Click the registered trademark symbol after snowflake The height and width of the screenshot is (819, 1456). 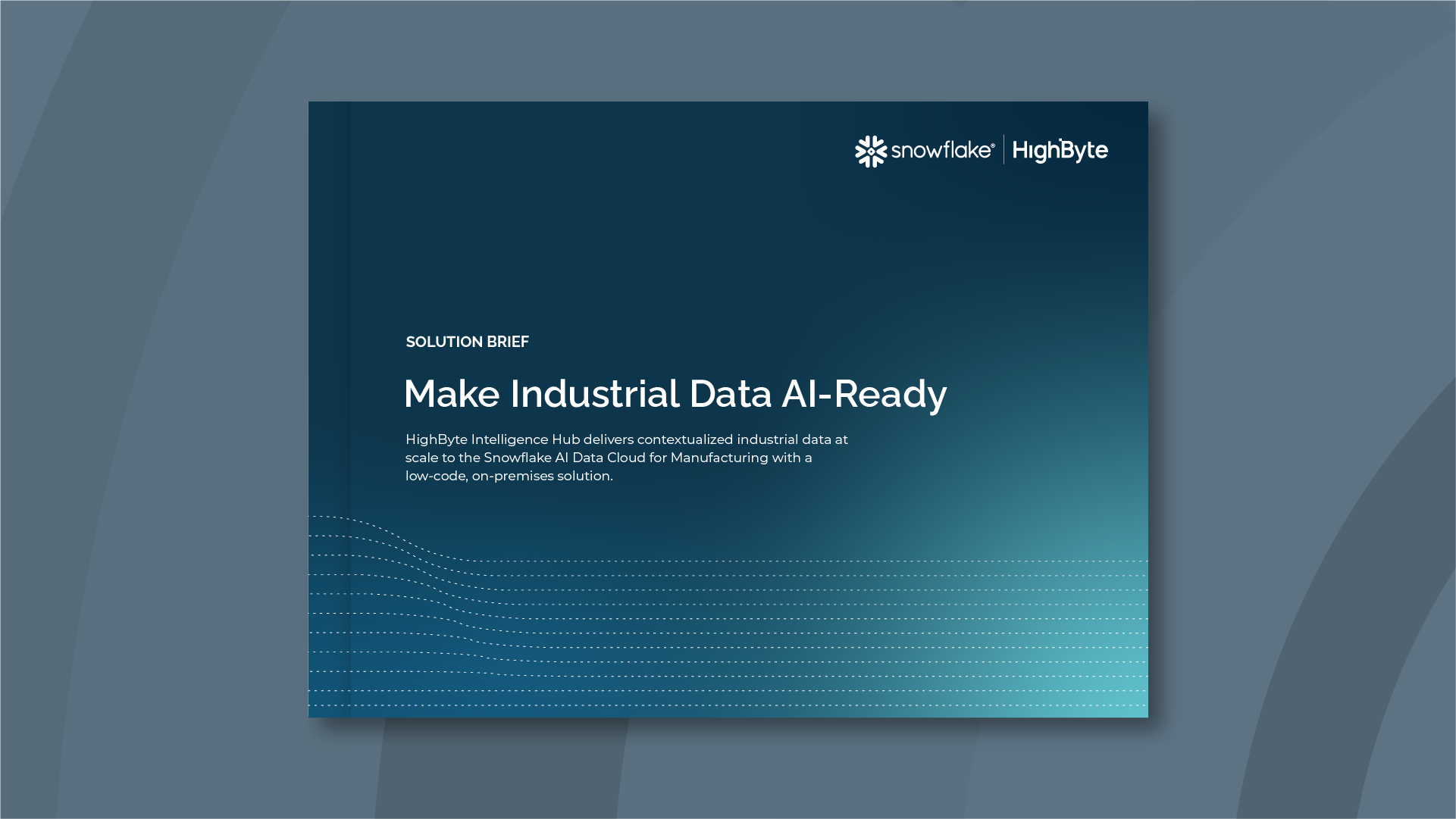994,145
